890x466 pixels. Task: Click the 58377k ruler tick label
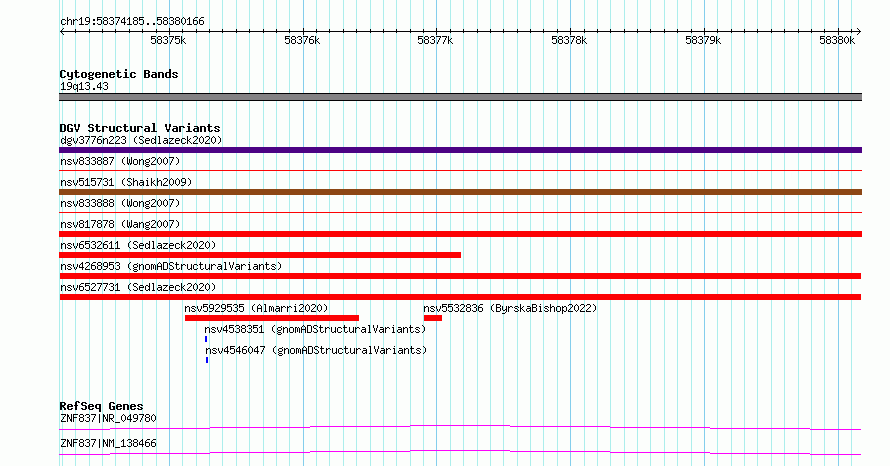click(435, 40)
